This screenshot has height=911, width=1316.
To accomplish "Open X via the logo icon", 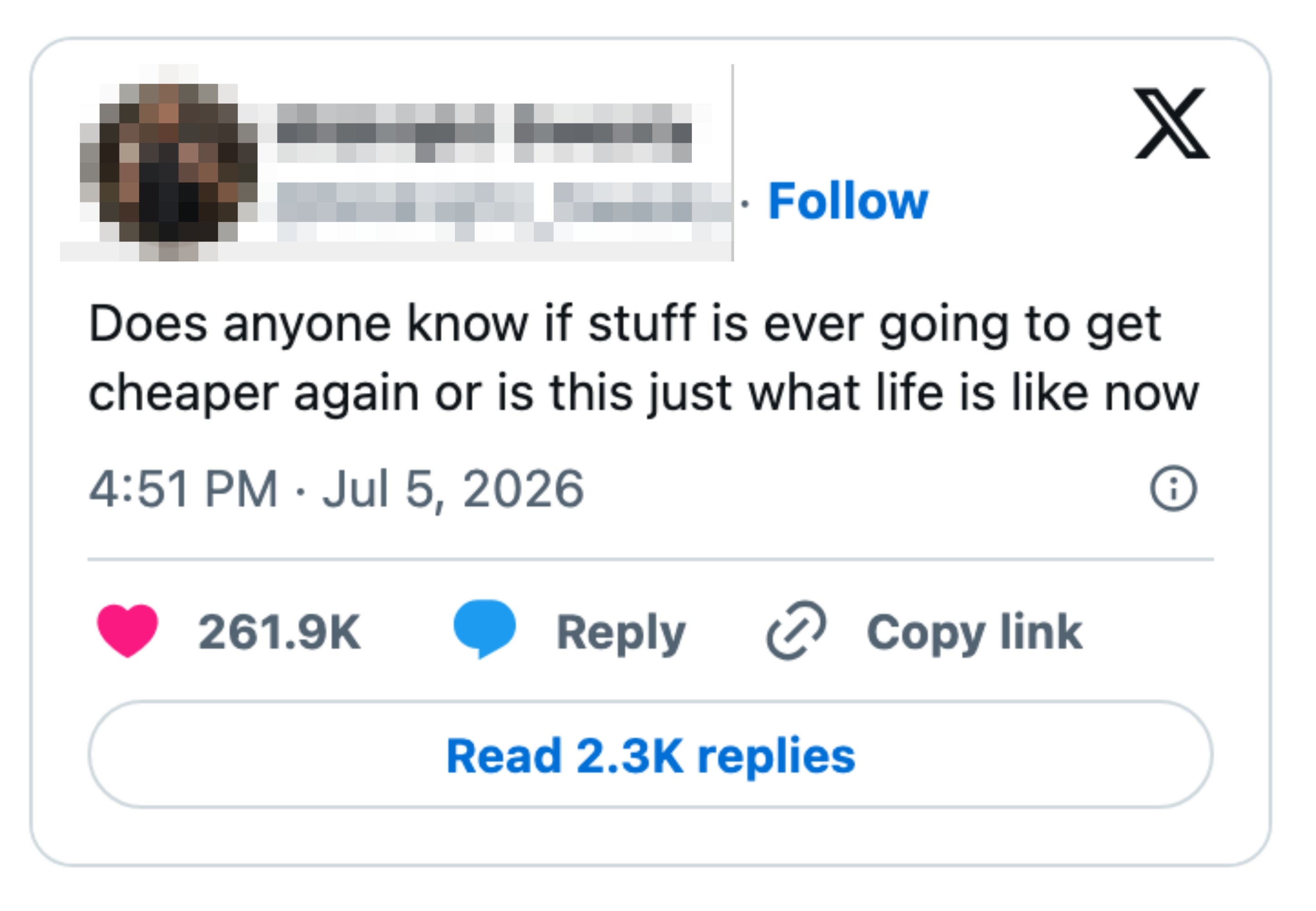I will coord(1172,123).
